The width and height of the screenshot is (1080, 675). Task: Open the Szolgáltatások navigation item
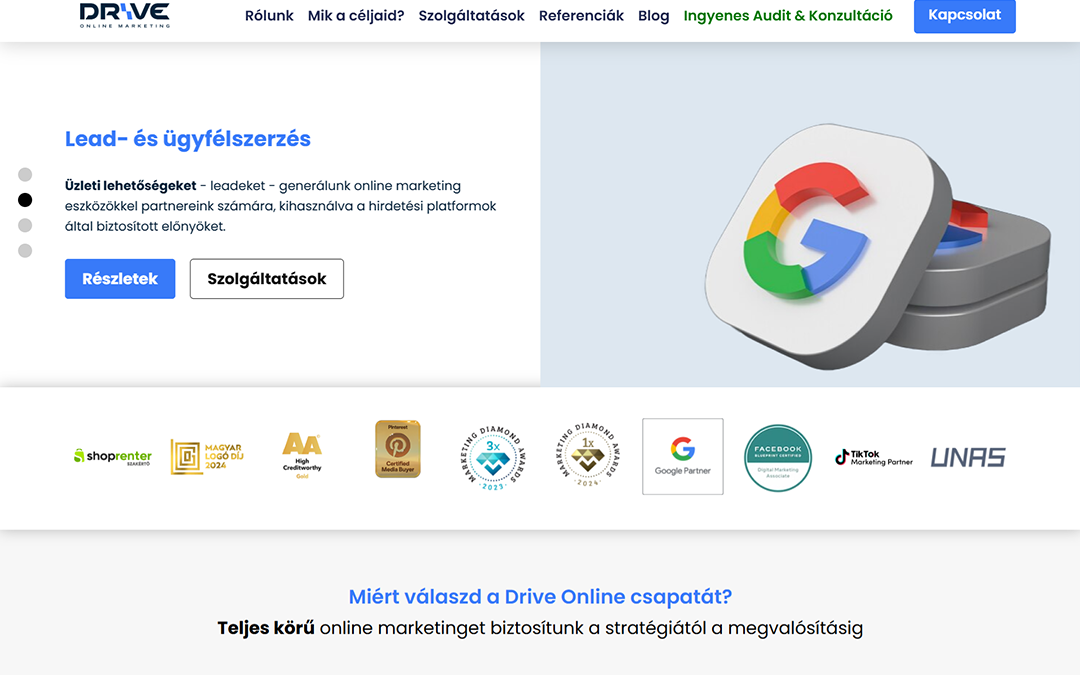click(472, 15)
